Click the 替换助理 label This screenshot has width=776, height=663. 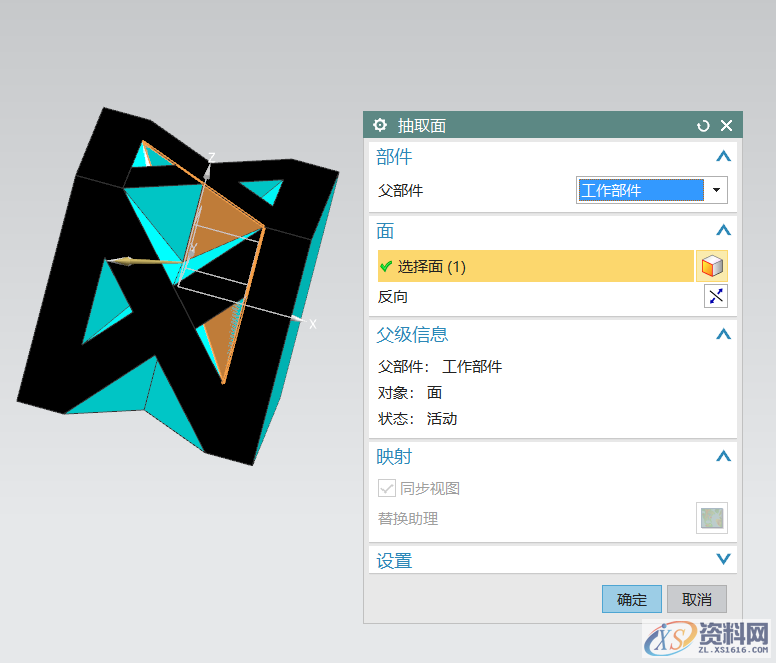408,519
